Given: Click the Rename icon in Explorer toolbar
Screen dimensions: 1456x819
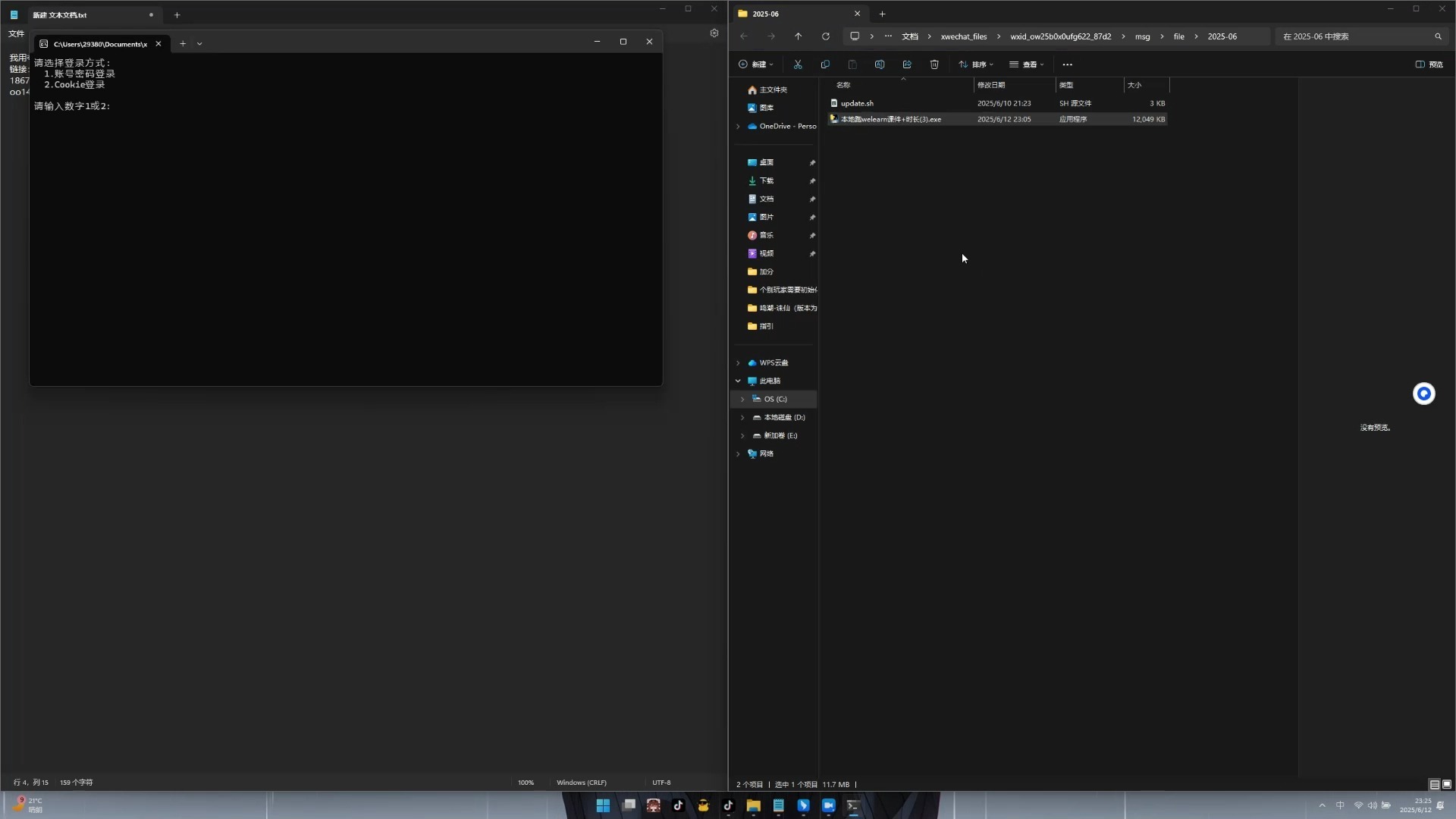Looking at the screenshot, I should (x=880, y=64).
